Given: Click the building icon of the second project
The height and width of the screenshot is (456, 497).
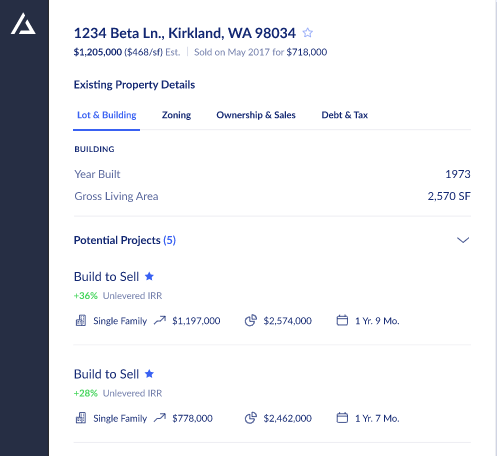Looking at the screenshot, I should point(81,418).
